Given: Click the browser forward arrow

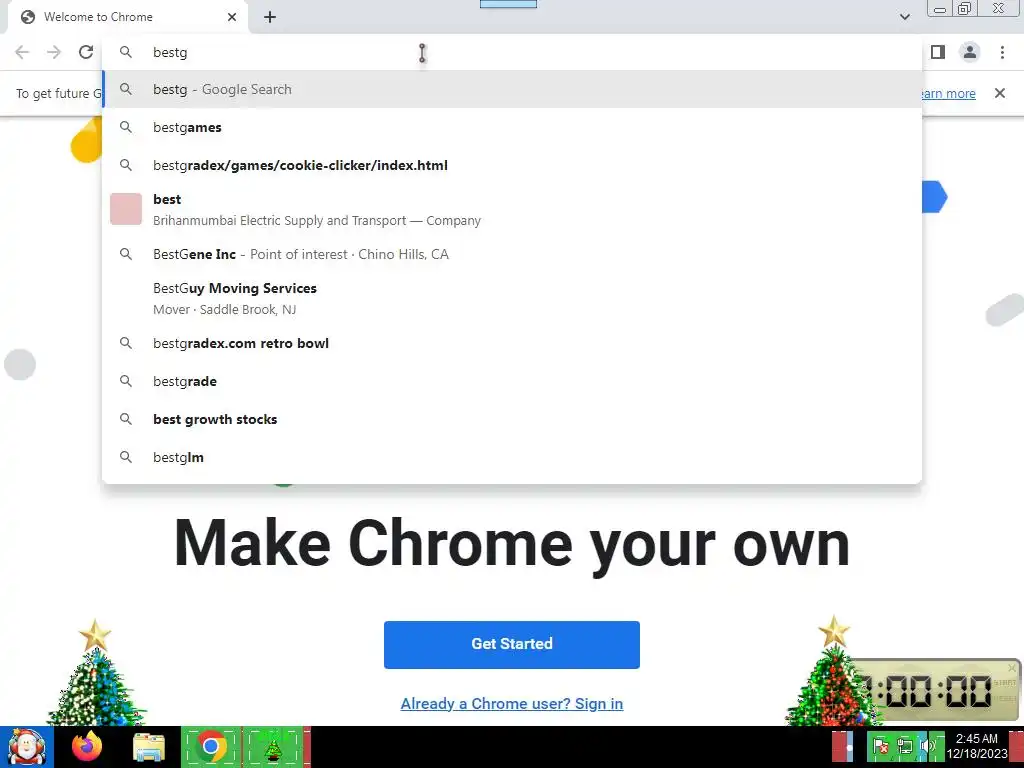Looking at the screenshot, I should [54, 52].
